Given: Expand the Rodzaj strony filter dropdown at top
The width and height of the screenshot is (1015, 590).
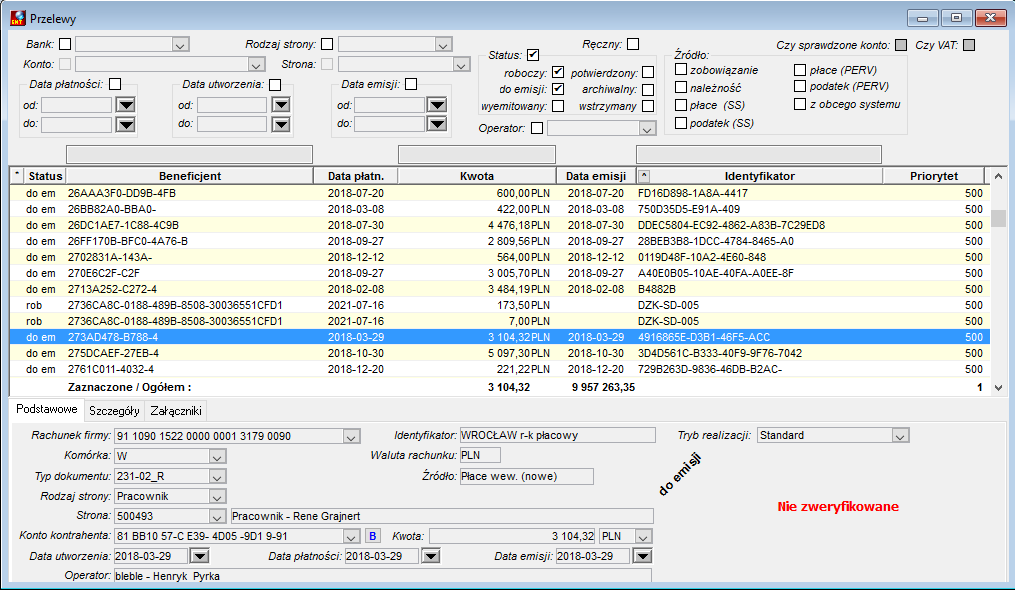Looking at the screenshot, I should pos(443,45).
